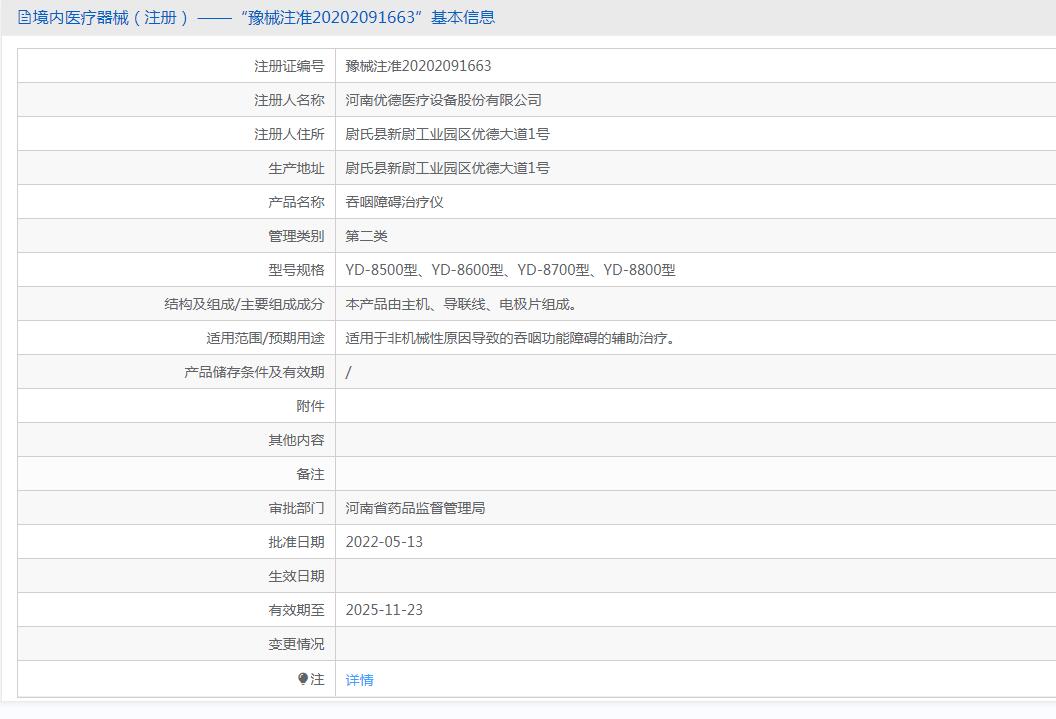The width and height of the screenshot is (1056, 719).
Task: Click the 注册人住所 label
Action: pos(289,134)
